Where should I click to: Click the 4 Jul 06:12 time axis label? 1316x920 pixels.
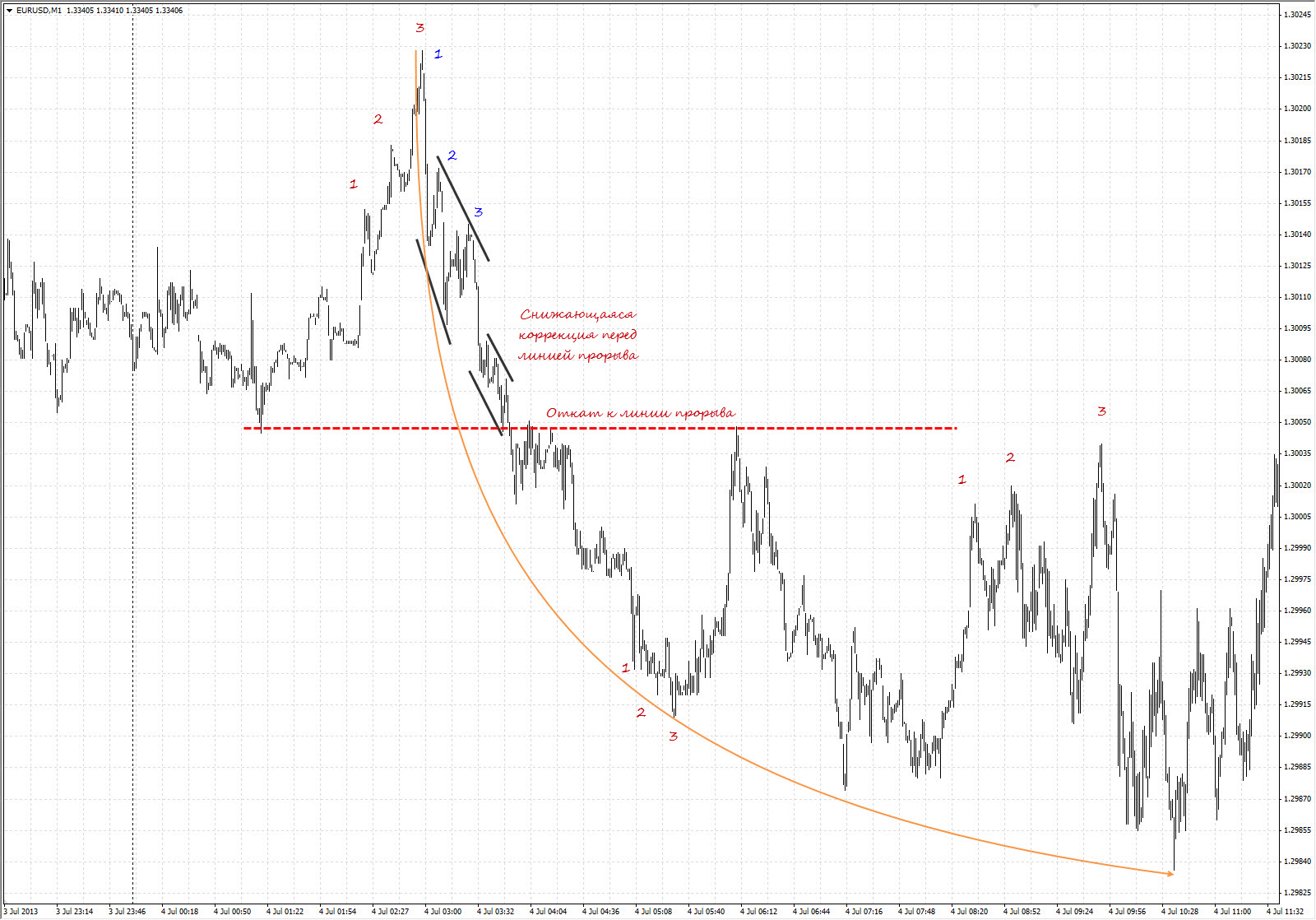(758, 911)
